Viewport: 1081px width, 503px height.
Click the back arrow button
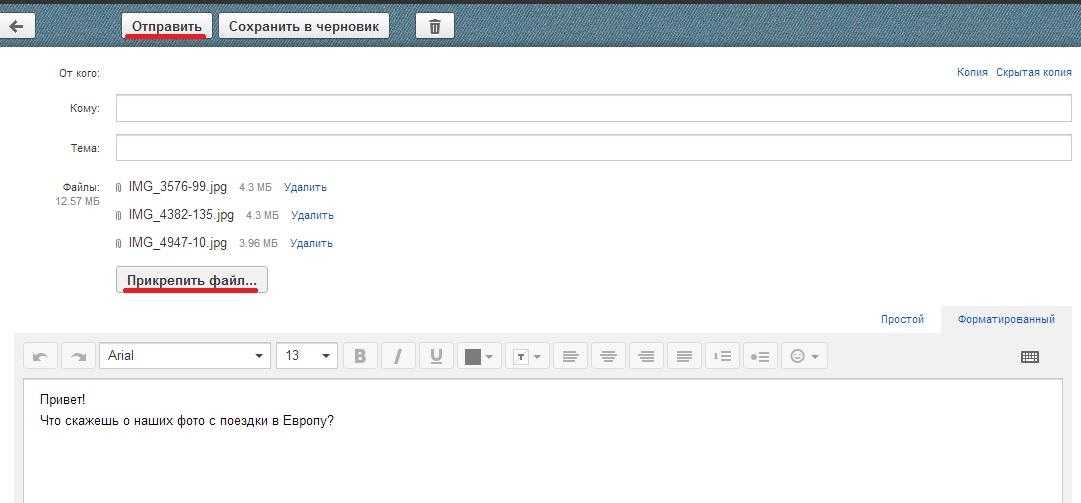17,26
